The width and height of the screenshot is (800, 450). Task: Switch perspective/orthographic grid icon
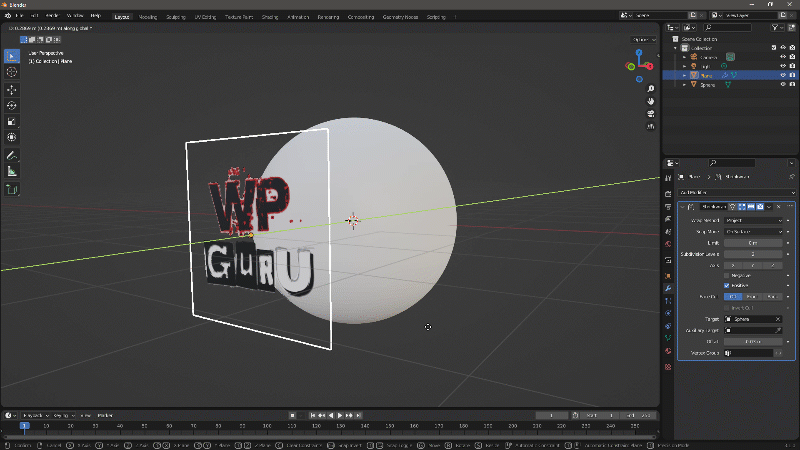(651, 126)
